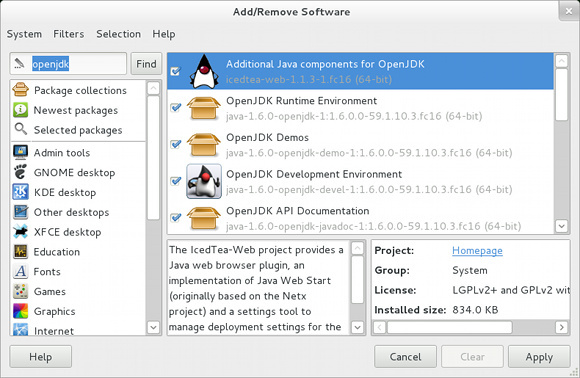580x378 pixels.
Task: Select the Education category label
Action: [57, 252]
